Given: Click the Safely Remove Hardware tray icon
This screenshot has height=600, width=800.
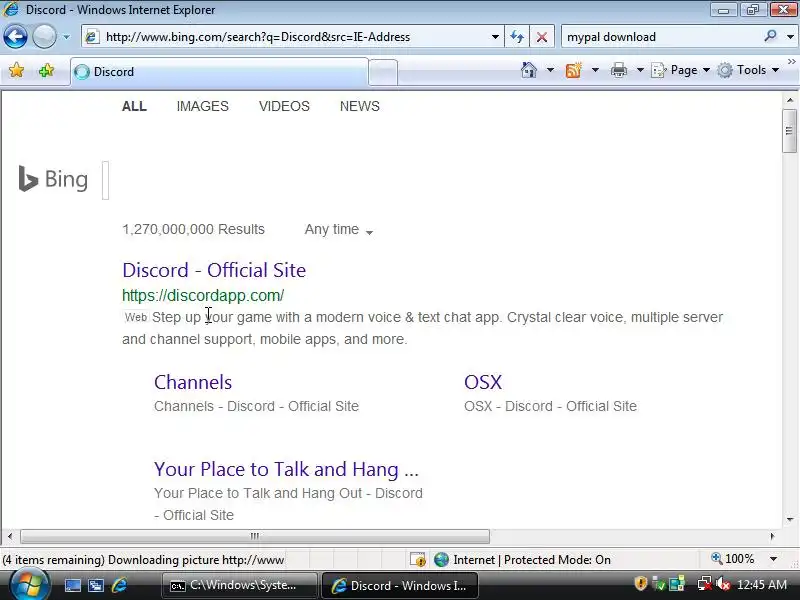Looking at the screenshot, I should click(658, 584).
